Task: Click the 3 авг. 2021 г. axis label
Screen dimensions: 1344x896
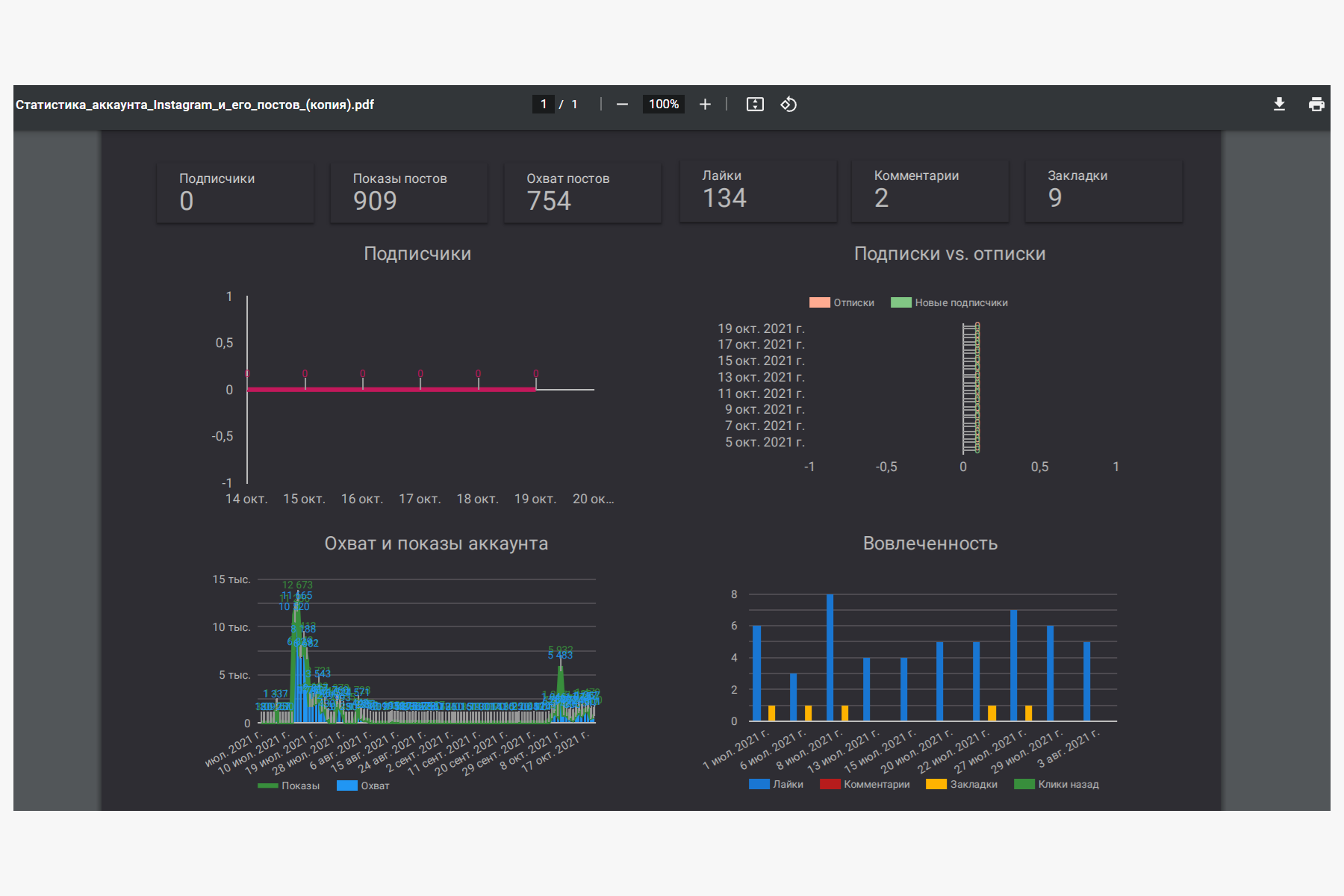Action: (x=1068, y=748)
